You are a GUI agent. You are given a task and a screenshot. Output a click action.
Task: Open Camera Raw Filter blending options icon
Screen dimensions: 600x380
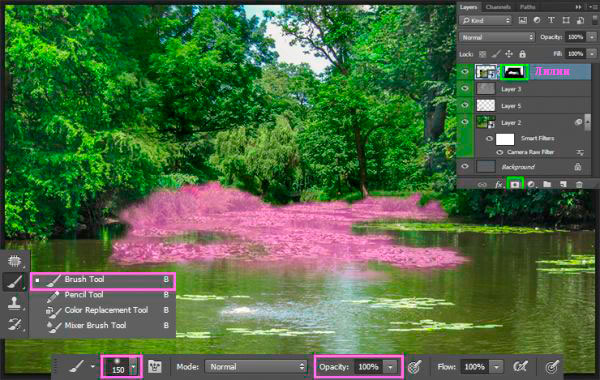tap(580, 152)
